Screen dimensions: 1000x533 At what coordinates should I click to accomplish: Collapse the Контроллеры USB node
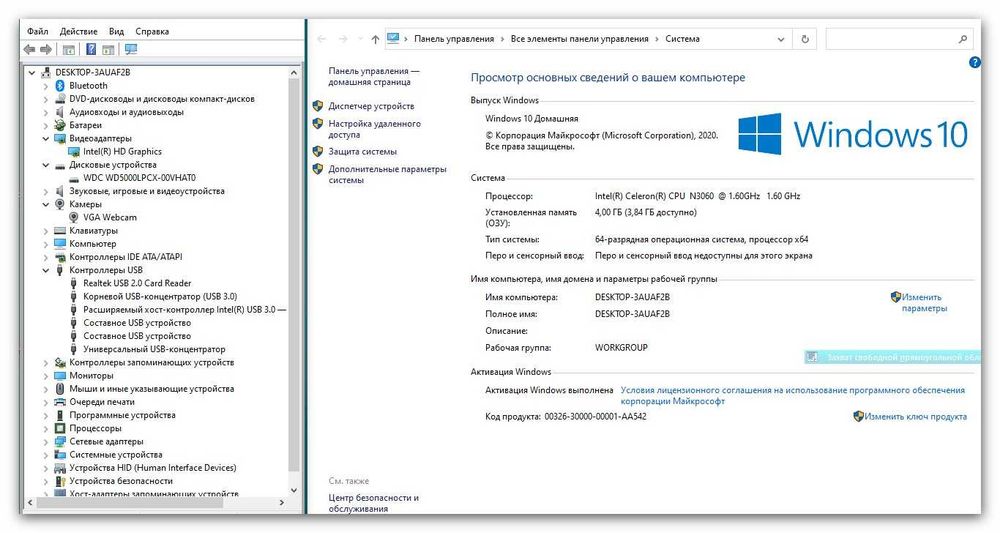(x=45, y=270)
